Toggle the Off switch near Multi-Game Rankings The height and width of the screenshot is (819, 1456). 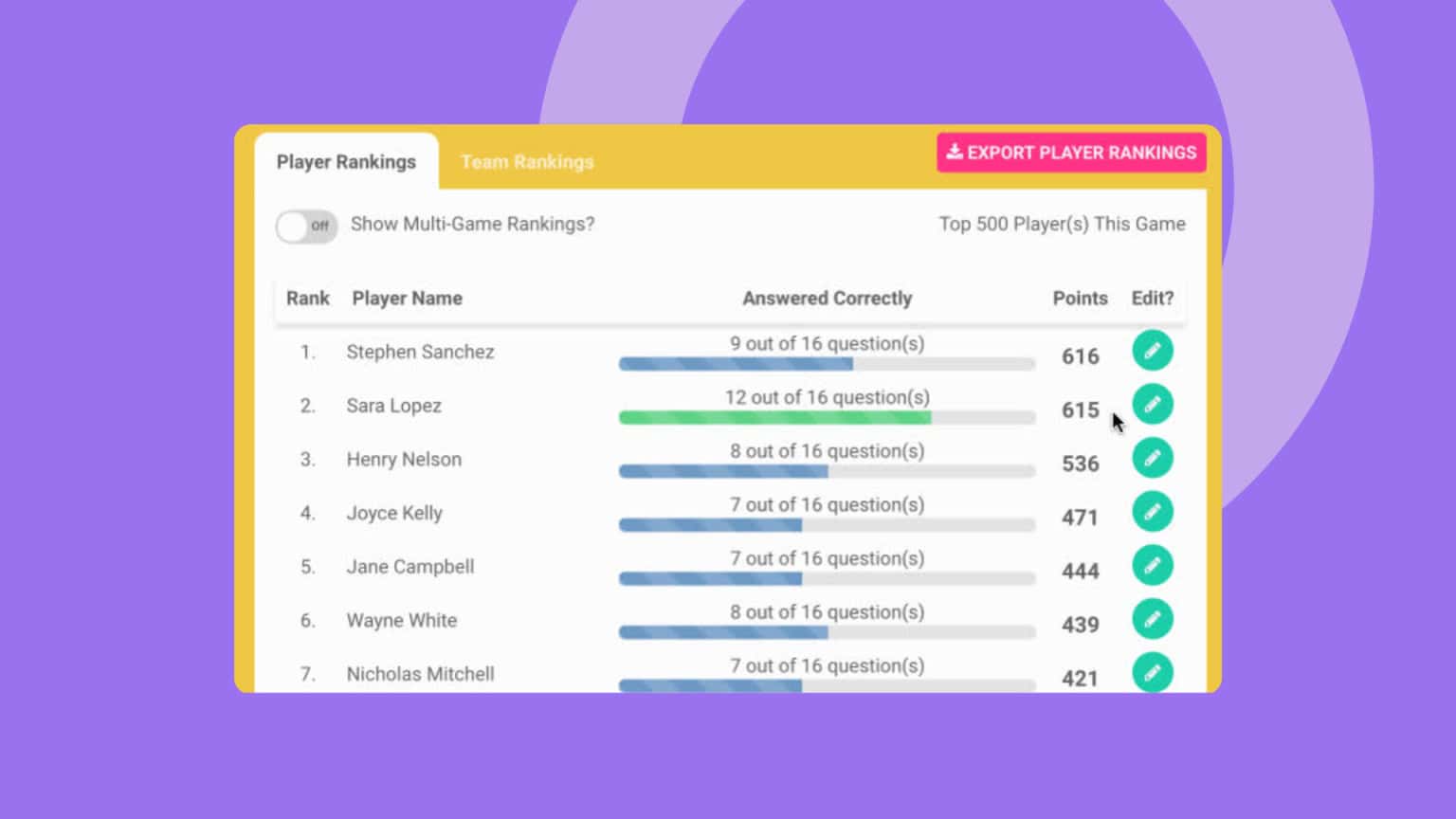coord(305,227)
